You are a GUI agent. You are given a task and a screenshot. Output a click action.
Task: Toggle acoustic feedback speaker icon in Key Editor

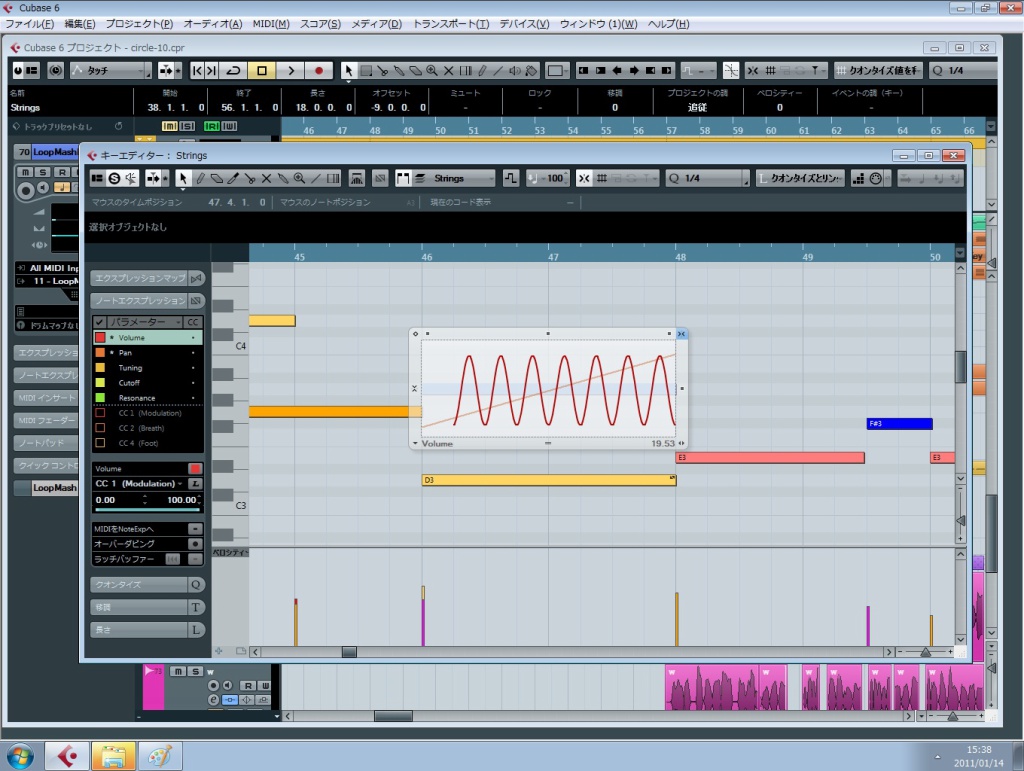(131, 178)
